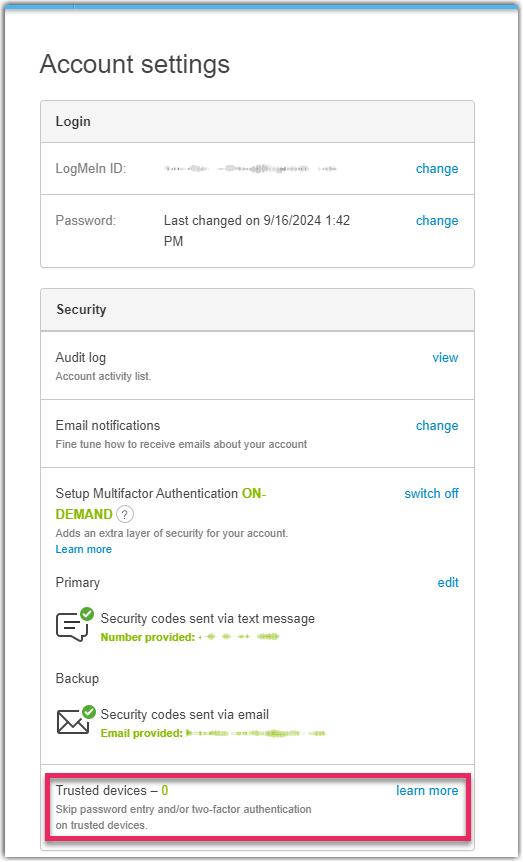Click the Trusted devices count zero
The width and height of the screenshot is (523, 862).
pos(164,791)
